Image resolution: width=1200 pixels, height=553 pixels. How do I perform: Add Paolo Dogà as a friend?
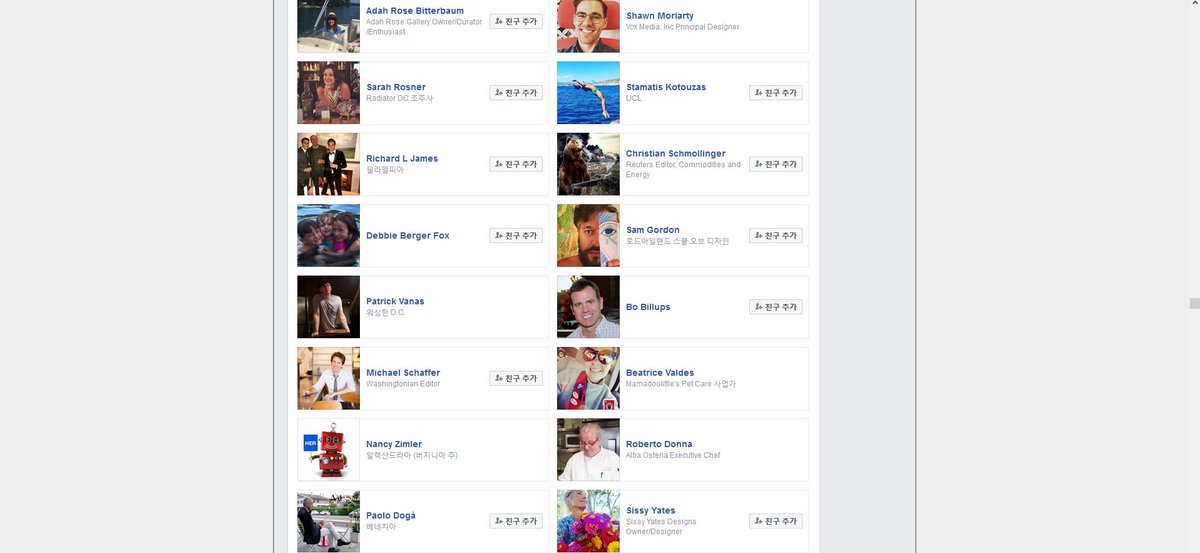(516, 521)
